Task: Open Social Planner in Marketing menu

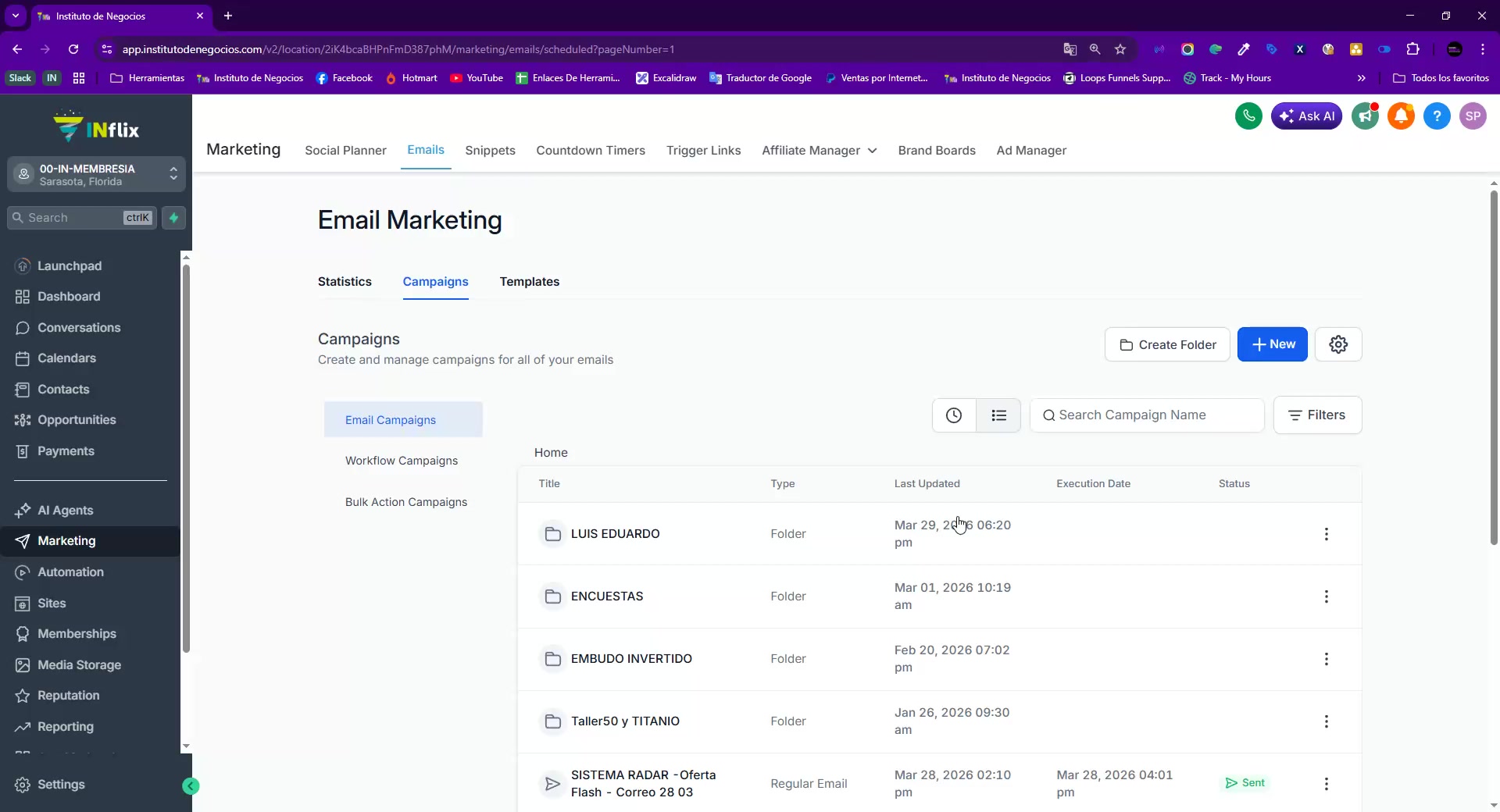Action: pyautogui.click(x=345, y=151)
